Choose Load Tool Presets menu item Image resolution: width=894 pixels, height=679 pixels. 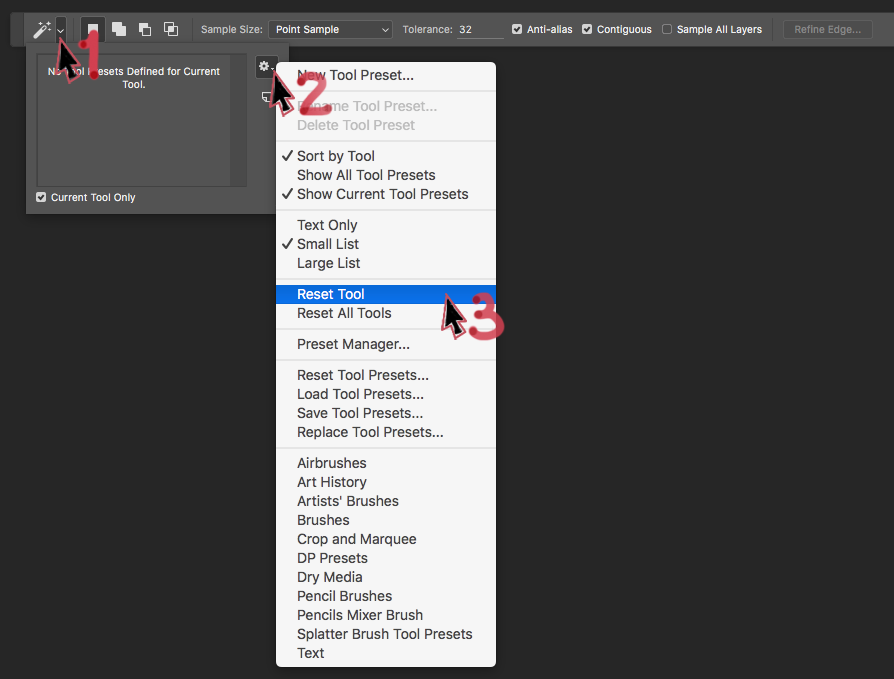[386, 394]
